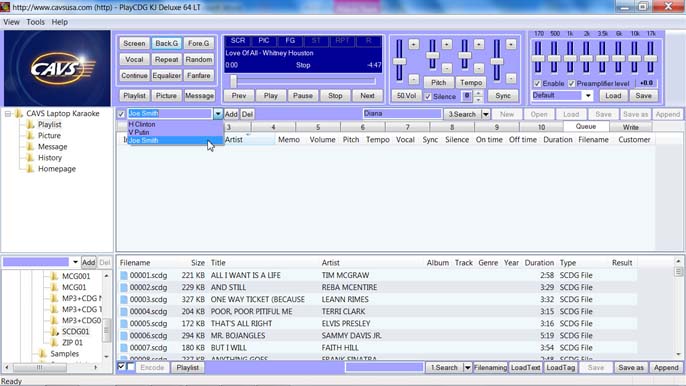686x386 pixels.
Task: Select file 00003.scdg in the list
Action: (148, 299)
